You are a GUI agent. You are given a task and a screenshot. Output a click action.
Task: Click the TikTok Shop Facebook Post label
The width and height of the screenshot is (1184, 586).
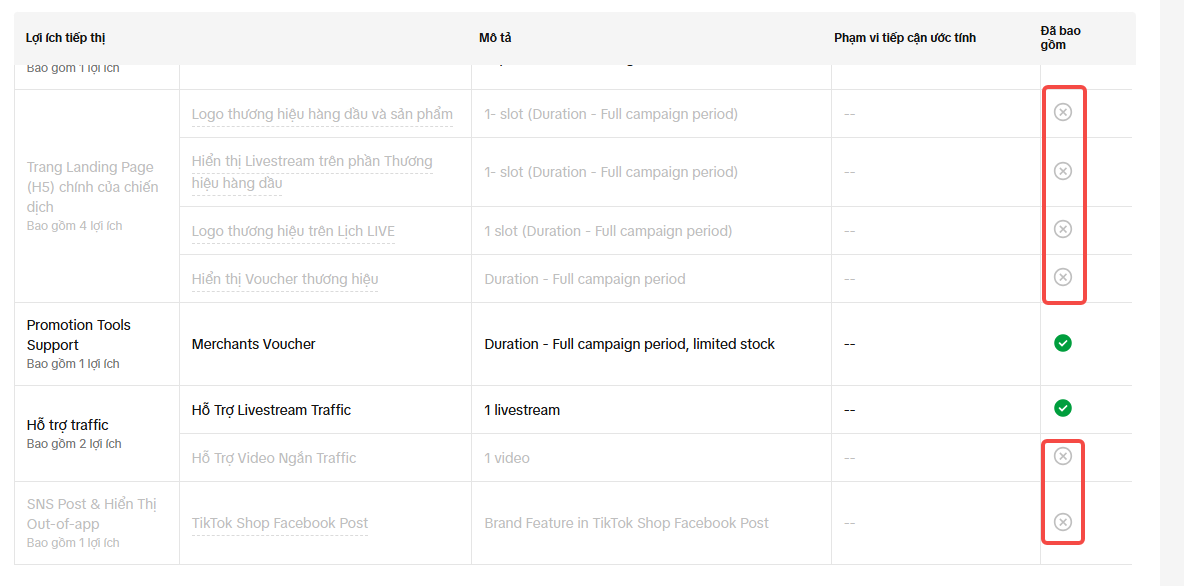[280, 523]
